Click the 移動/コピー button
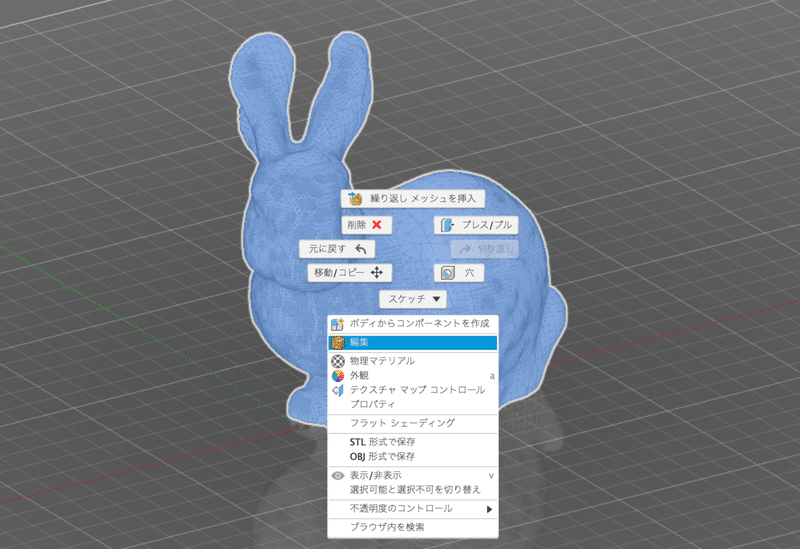 pos(349,273)
